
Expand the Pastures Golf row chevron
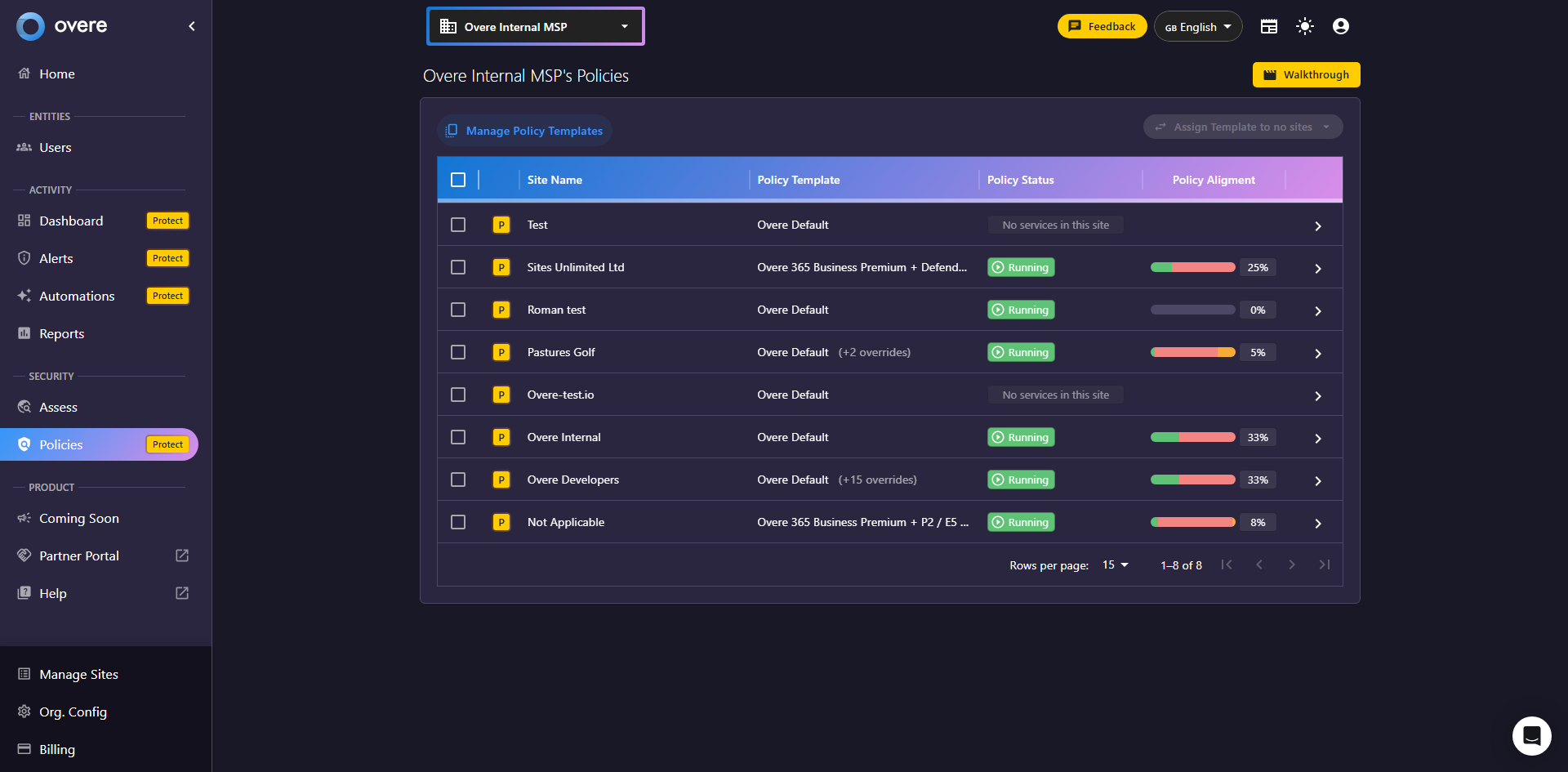click(x=1318, y=353)
